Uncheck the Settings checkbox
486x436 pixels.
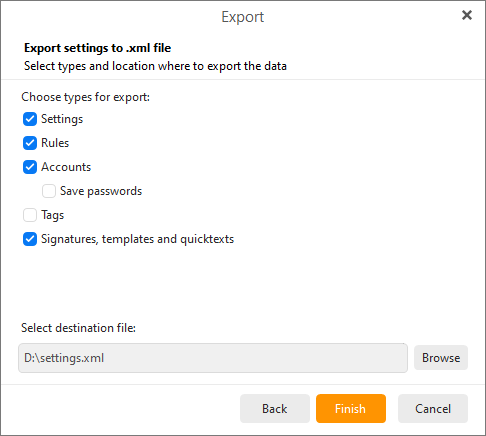pos(30,119)
